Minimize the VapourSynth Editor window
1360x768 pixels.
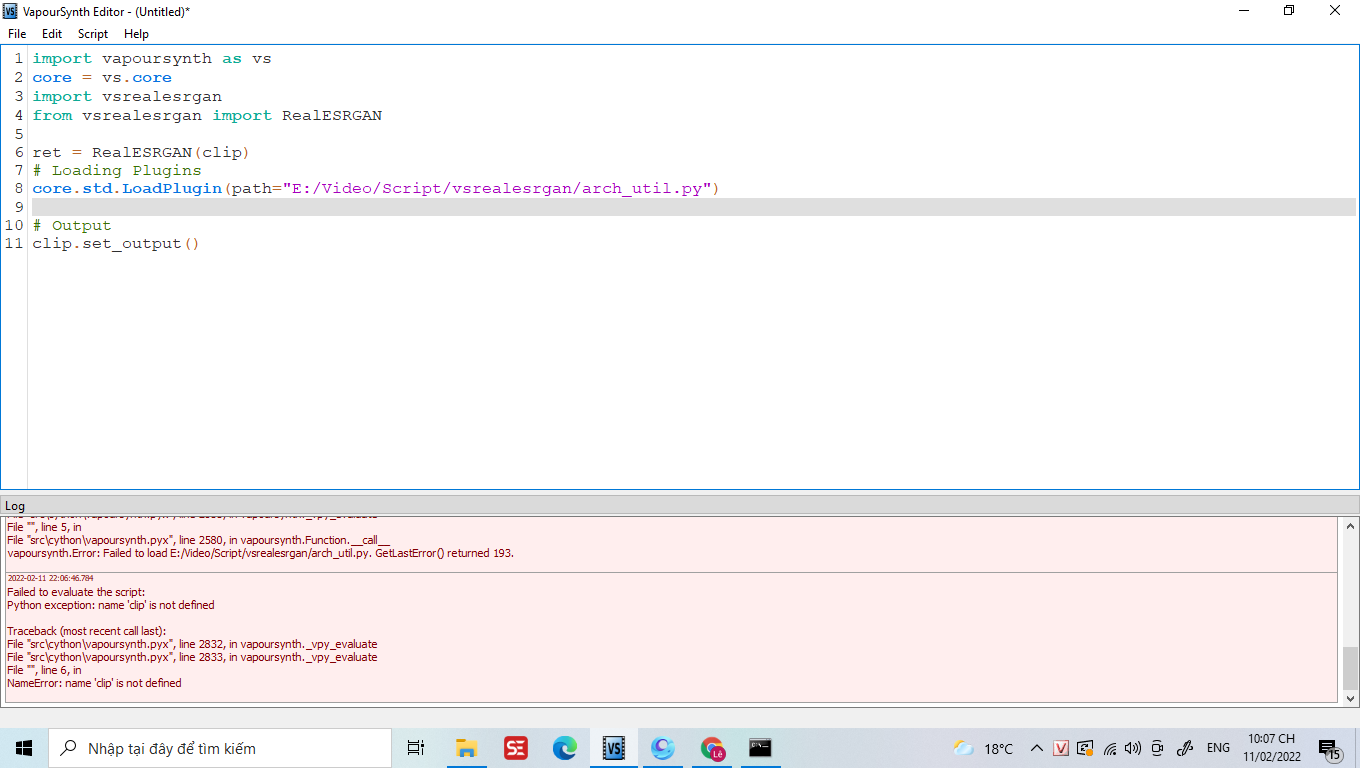coord(1242,11)
